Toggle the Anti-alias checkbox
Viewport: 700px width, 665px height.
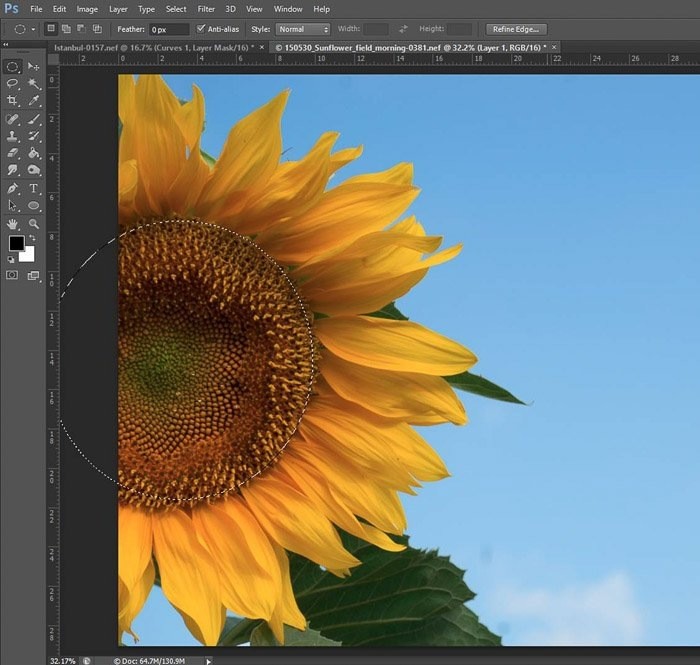(201, 29)
